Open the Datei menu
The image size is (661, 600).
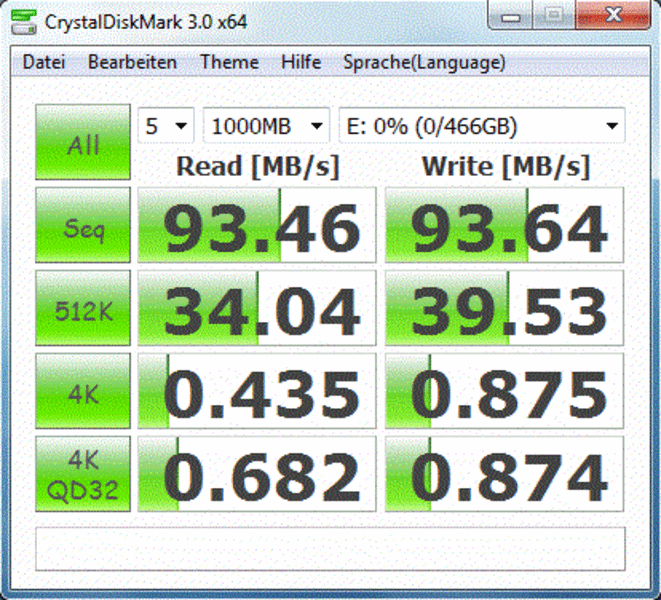[44, 62]
